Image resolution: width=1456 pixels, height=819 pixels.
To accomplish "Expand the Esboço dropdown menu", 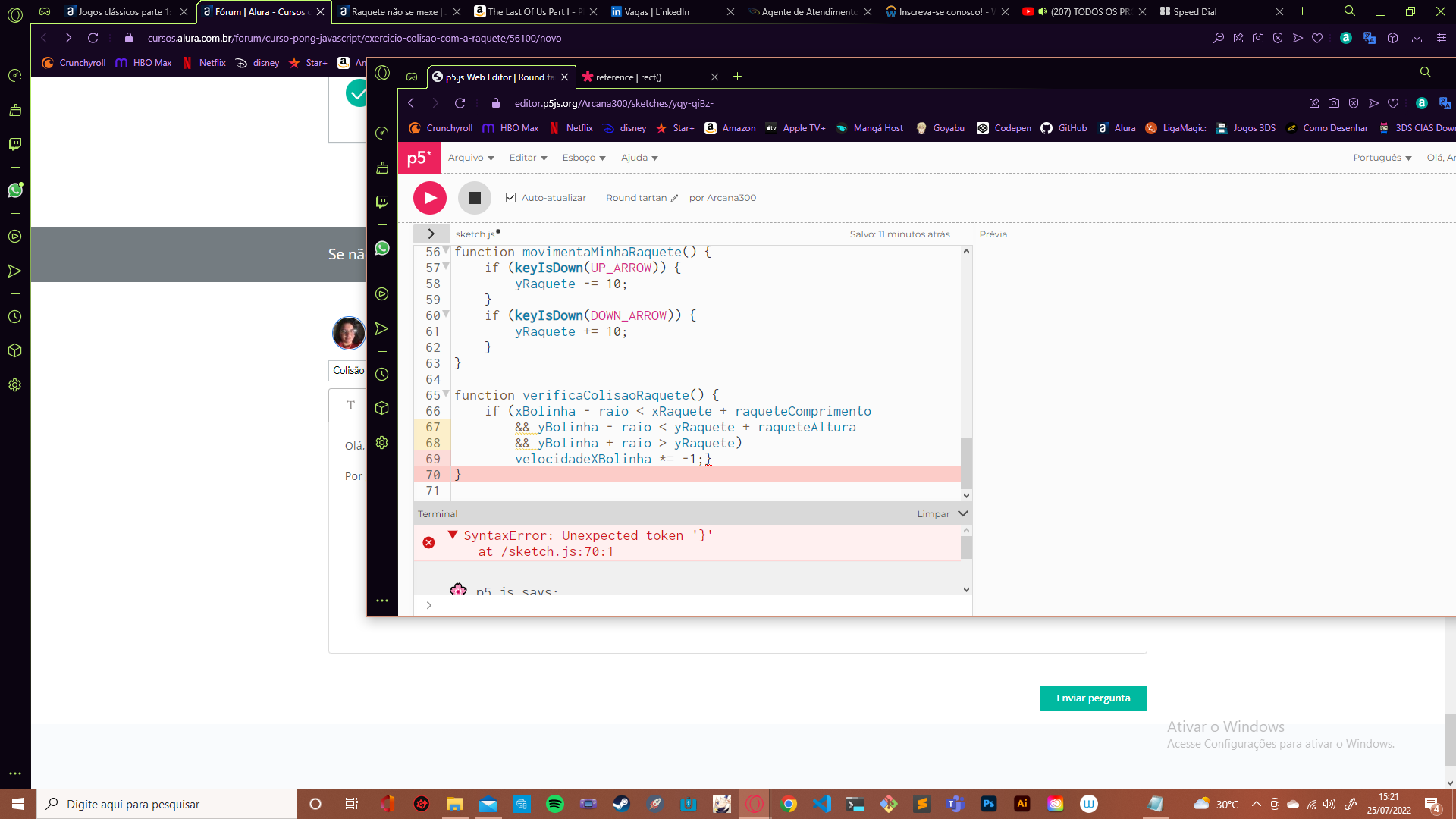I will pyautogui.click(x=583, y=157).
